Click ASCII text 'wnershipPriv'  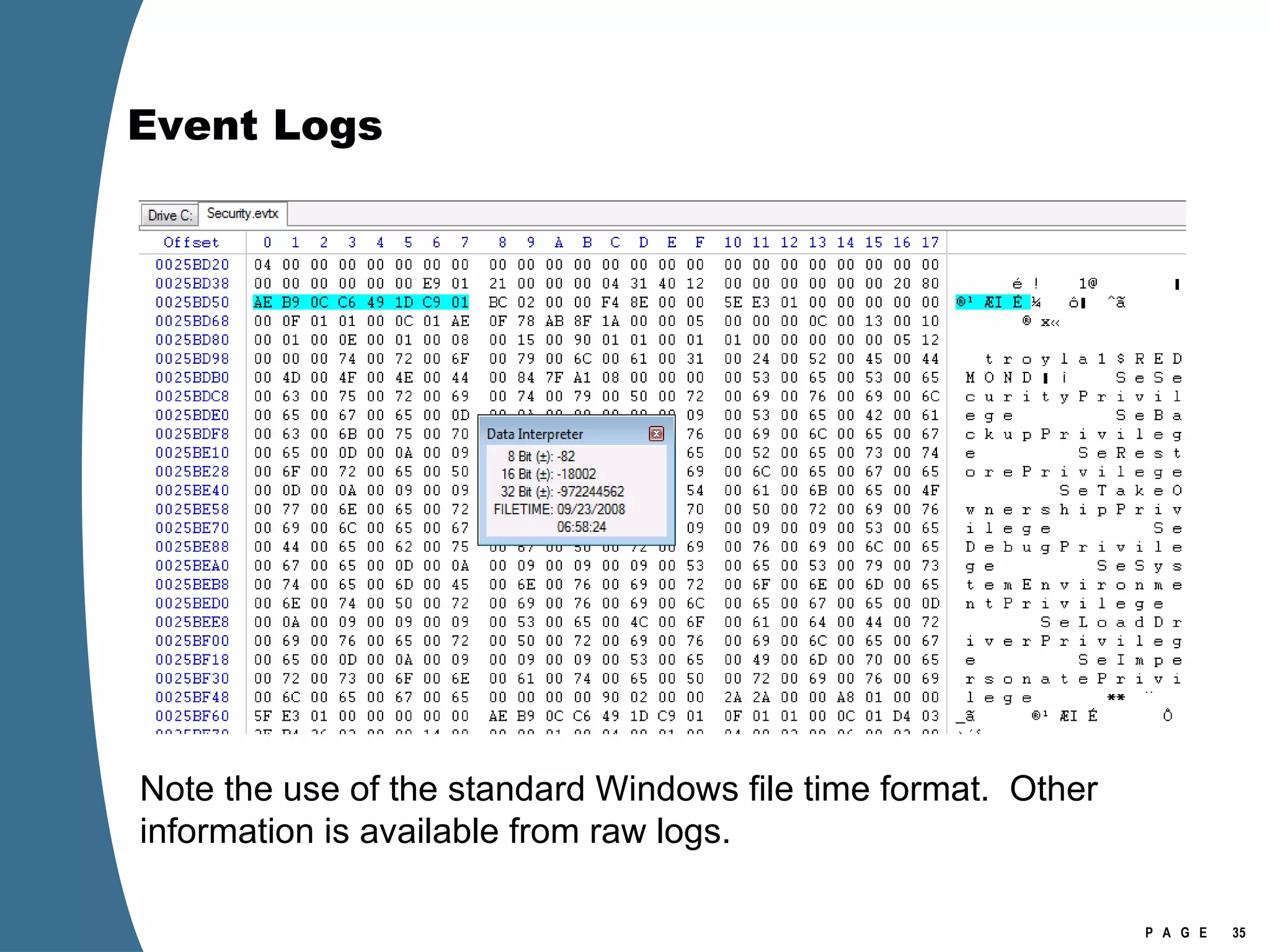pyautogui.click(x=1074, y=509)
